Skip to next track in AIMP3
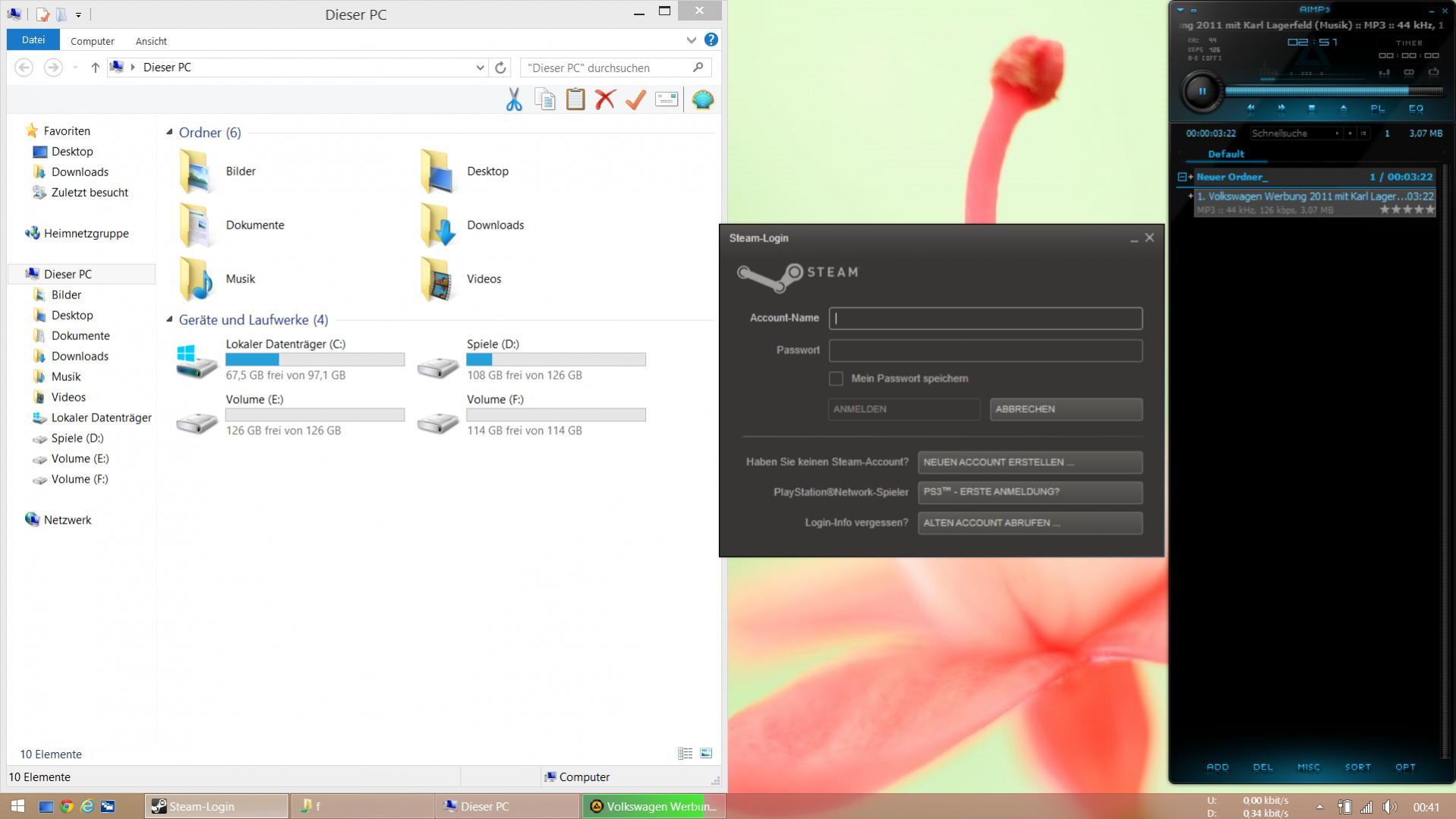 coord(1281,109)
